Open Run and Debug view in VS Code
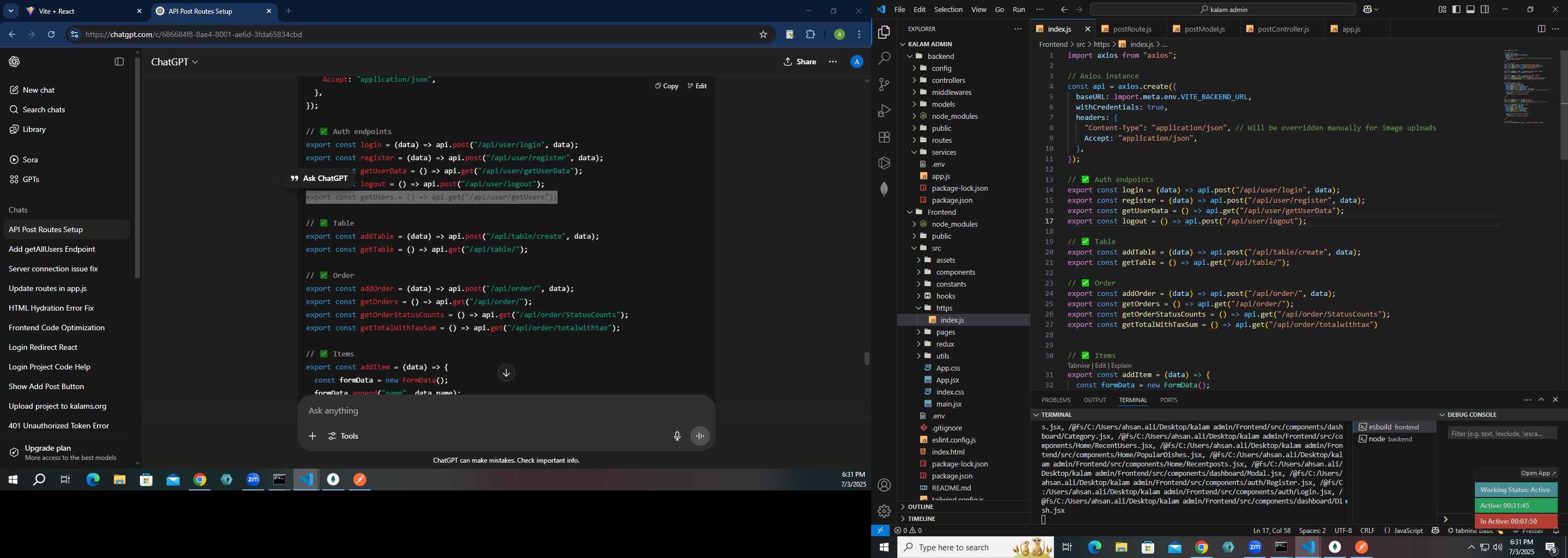 (884, 111)
